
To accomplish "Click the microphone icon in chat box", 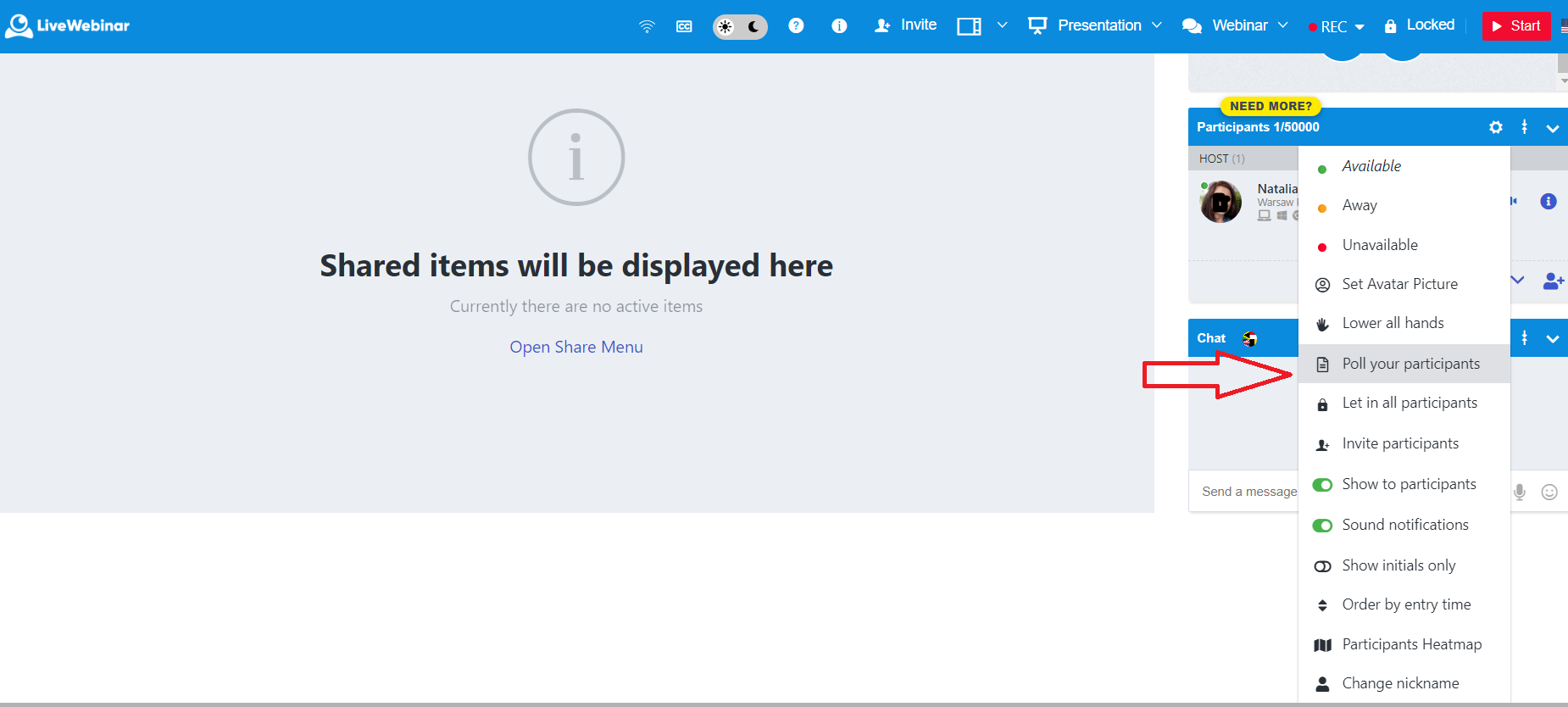I will pyautogui.click(x=1520, y=492).
